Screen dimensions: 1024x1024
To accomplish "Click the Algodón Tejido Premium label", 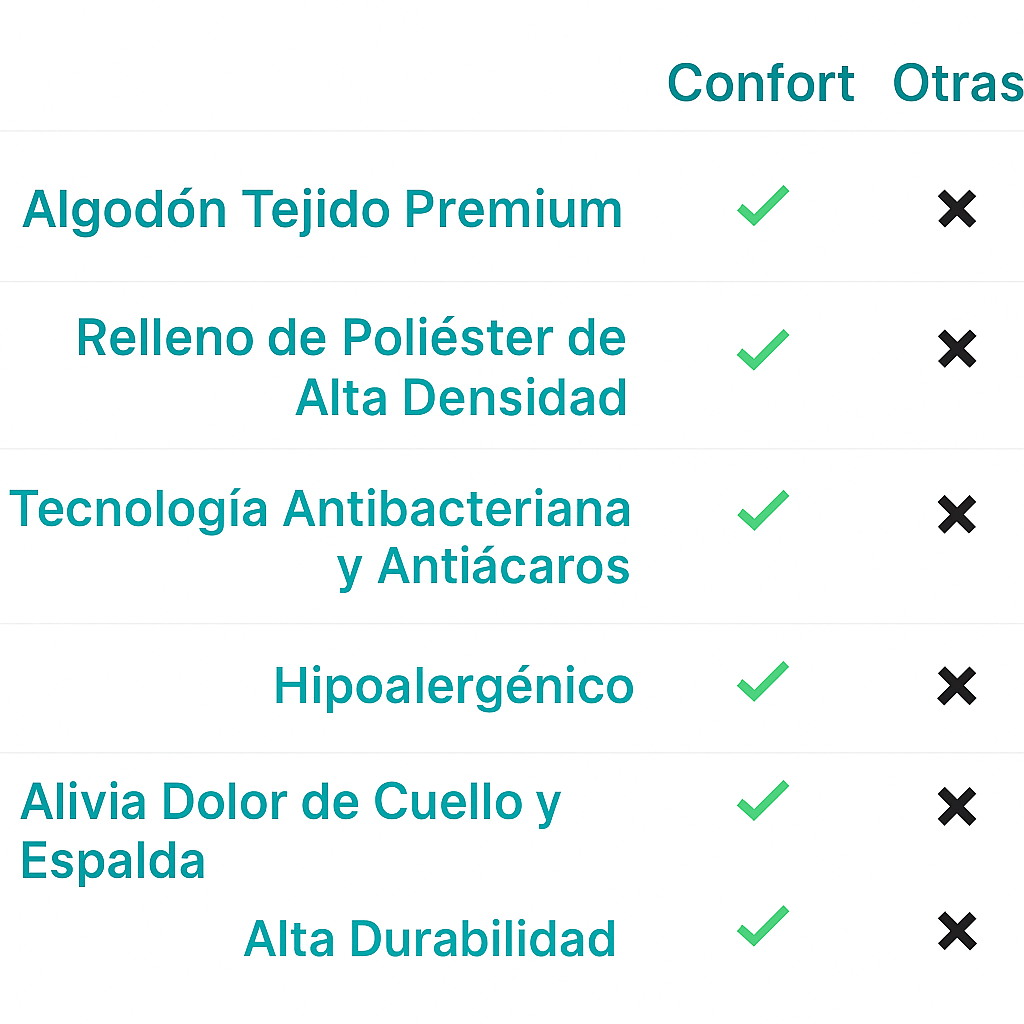I will (x=322, y=210).
